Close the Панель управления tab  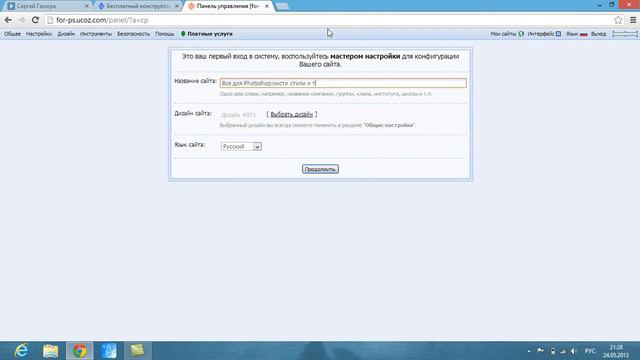click(x=267, y=6)
